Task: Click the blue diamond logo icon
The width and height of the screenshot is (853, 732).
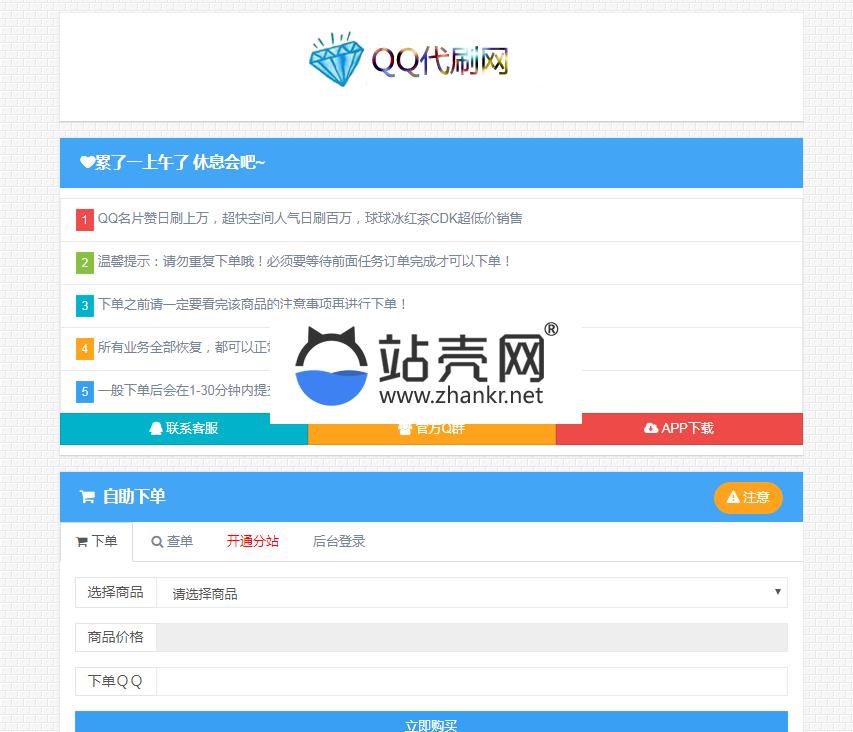Action: point(338,61)
